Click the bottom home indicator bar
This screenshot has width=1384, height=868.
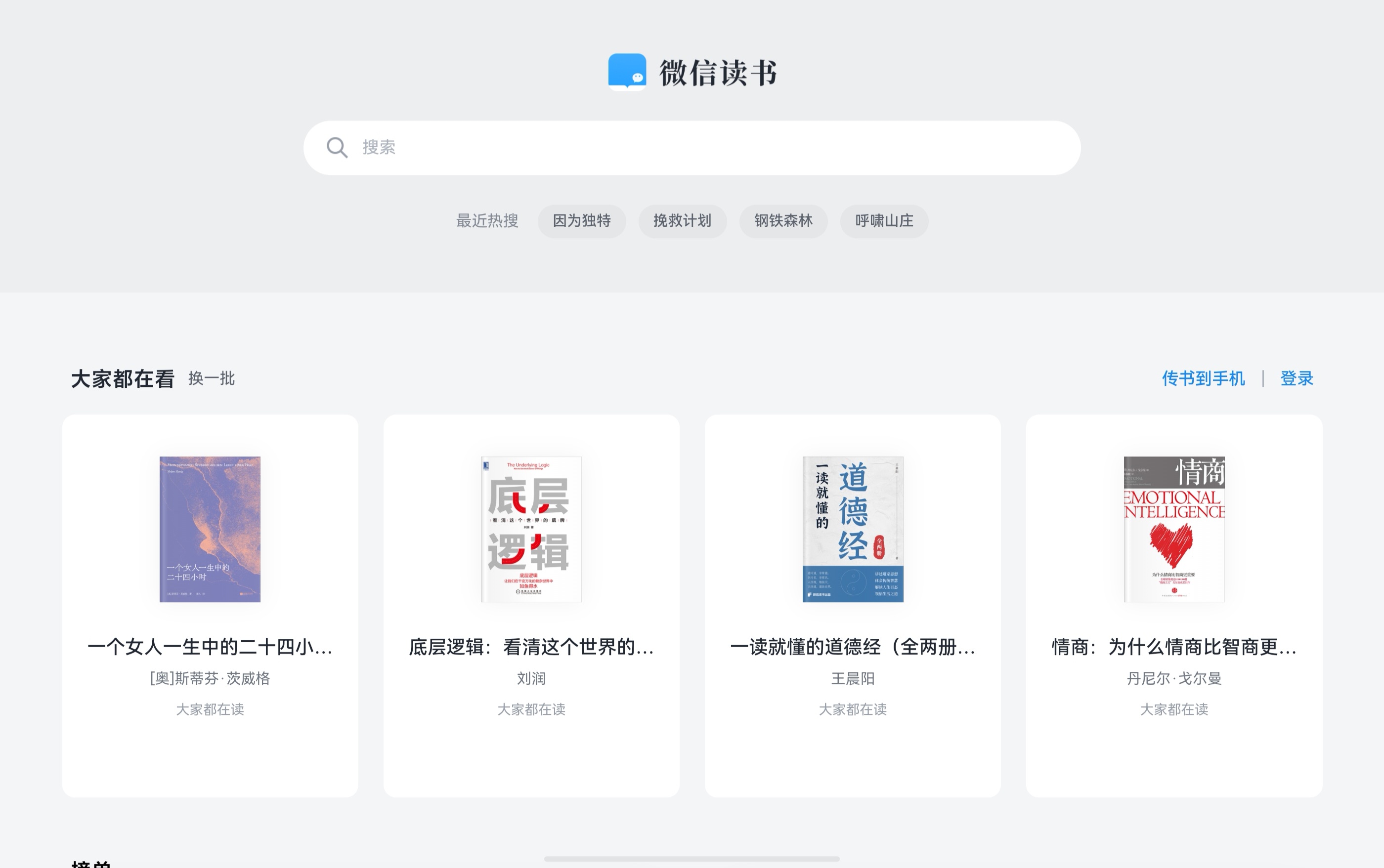pyautogui.click(x=692, y=859)
